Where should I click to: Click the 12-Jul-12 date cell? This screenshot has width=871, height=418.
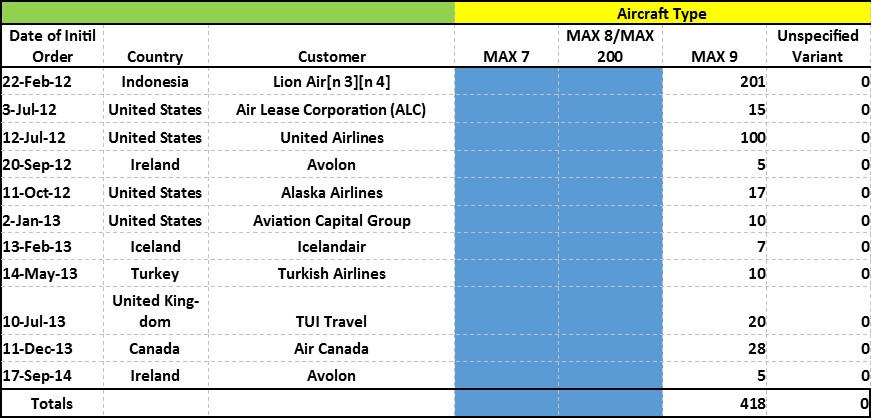(52, 137)
